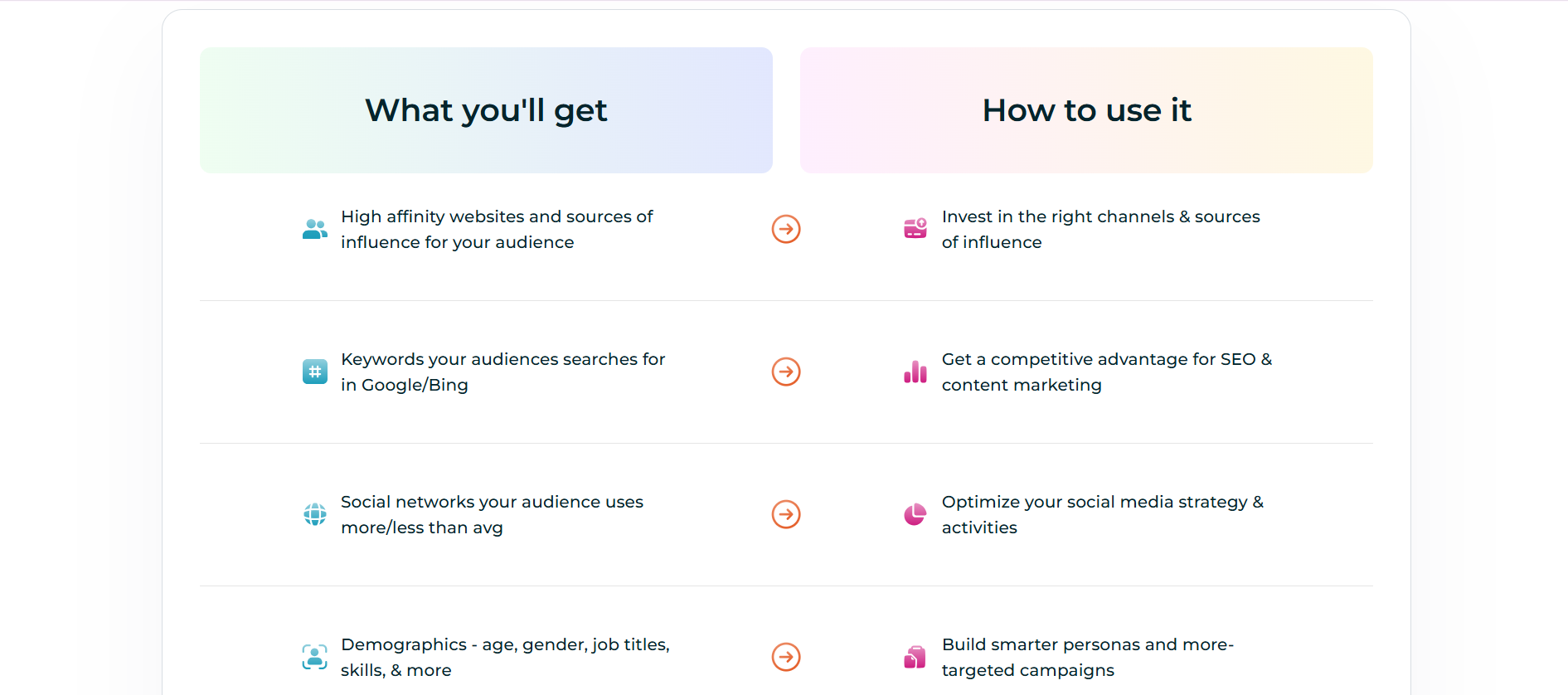Image resolution: width=1568 pixels, height=695 pixels.
Task: Click the pie chart icon for social media strategy
Action: pos(915,514)
